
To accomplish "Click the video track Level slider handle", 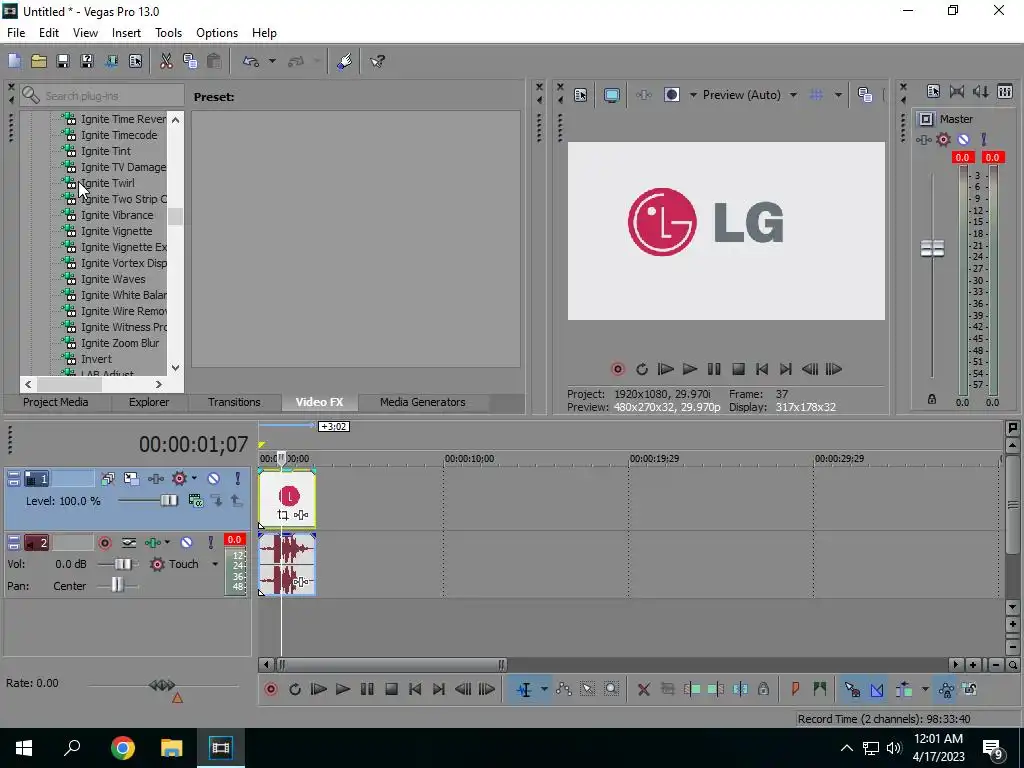I will (169, 501).
